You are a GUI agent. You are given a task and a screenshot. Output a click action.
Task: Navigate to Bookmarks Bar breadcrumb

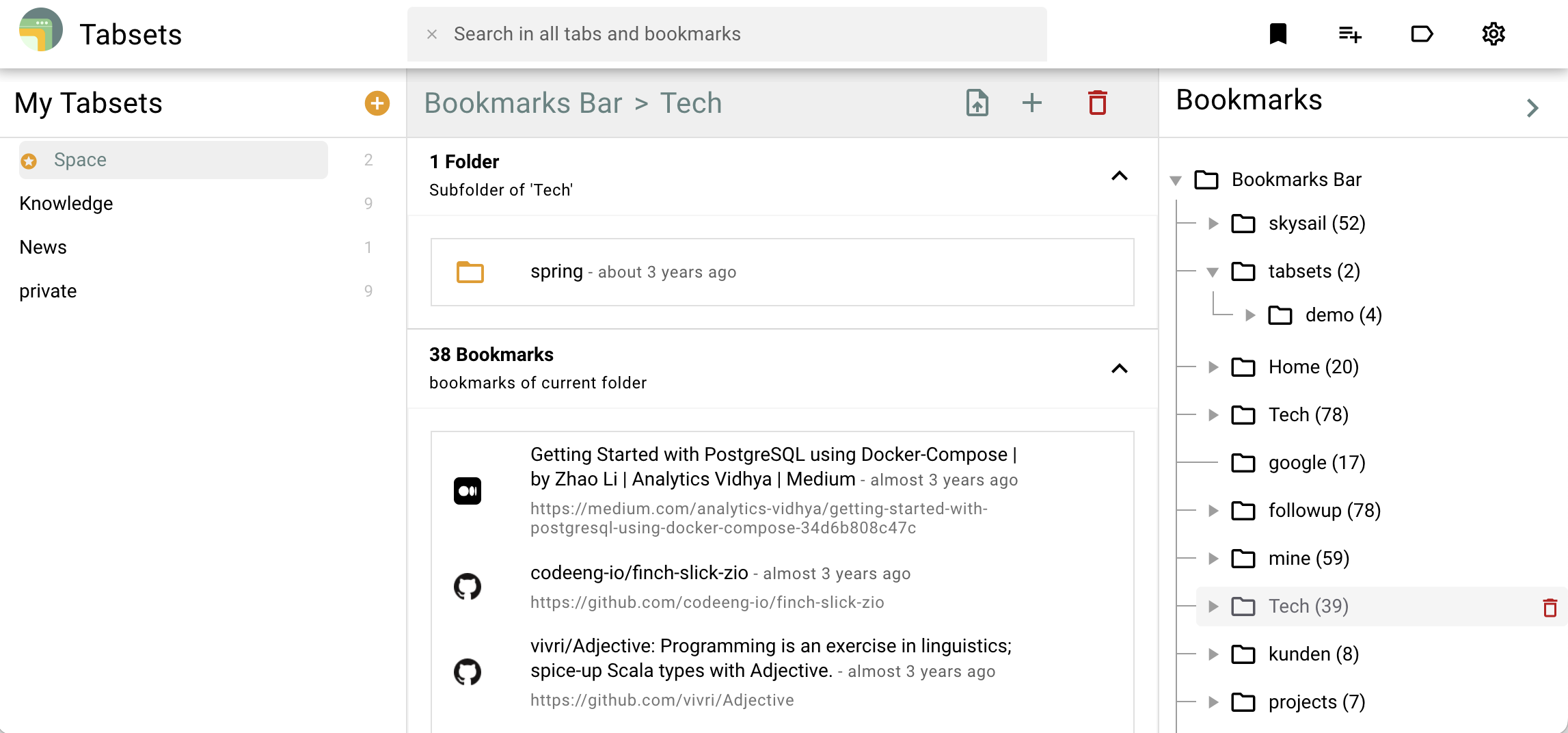coord(523,103)
